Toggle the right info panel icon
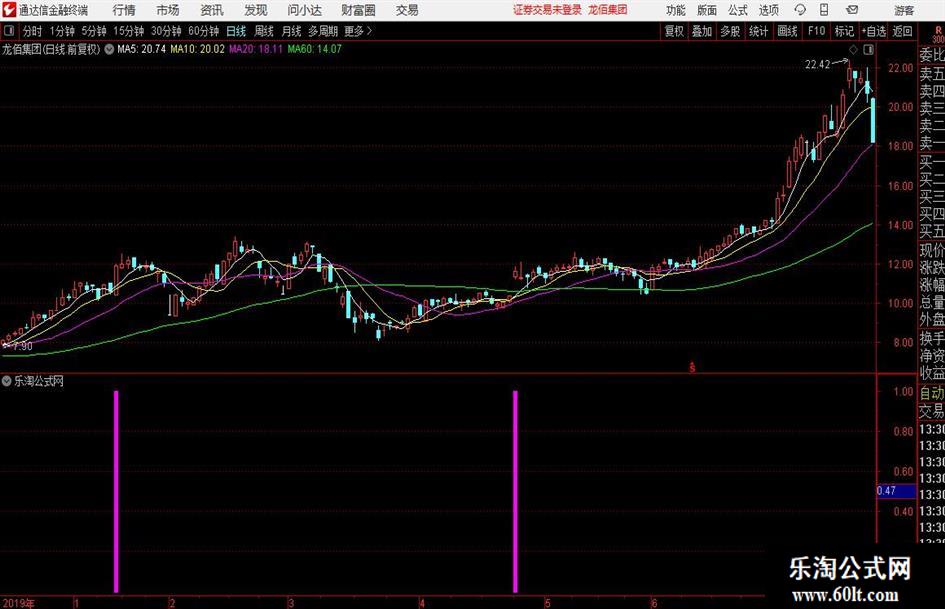The height and width of the screenshot is (609, 945). [868, 49]
